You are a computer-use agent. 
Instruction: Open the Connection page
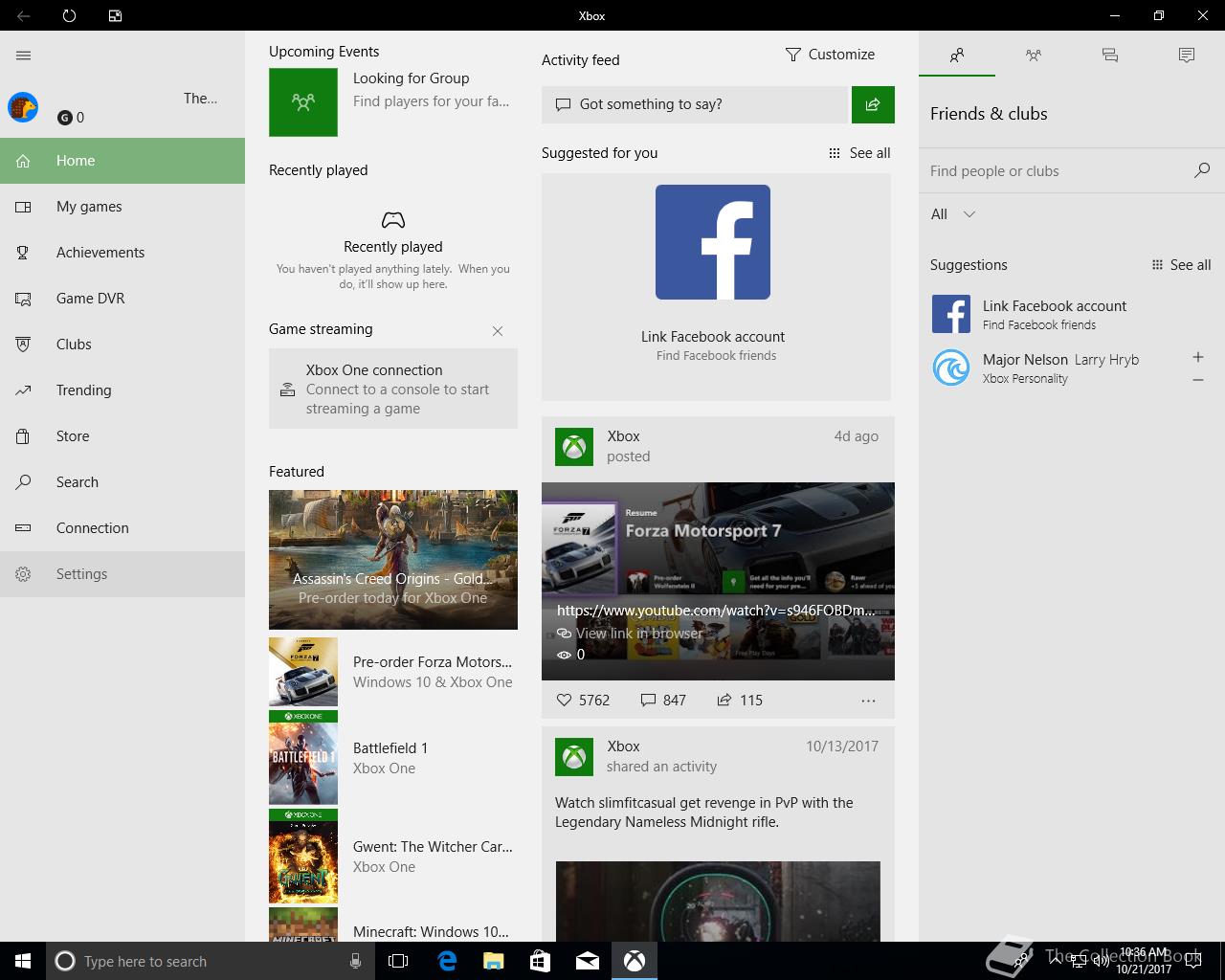122,528
